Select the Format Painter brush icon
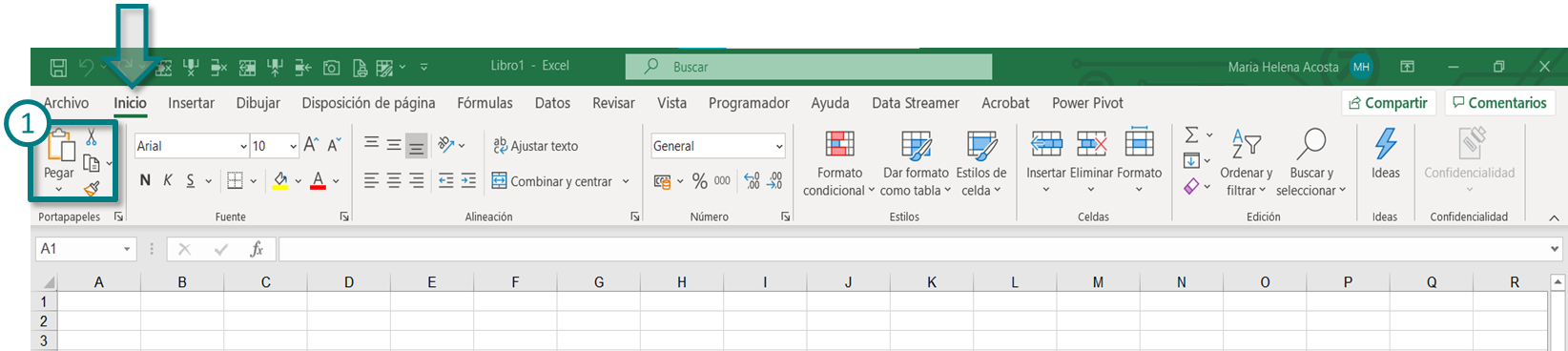This screenshot has height=351, width=1568. click(x=92, y=189)
